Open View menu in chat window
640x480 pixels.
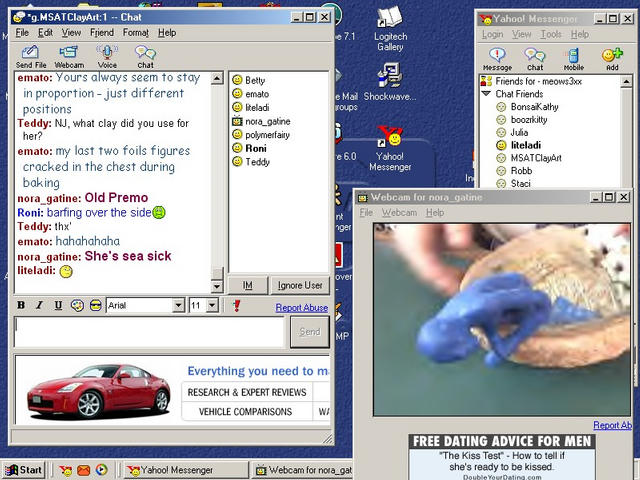[x=71, y=33]
